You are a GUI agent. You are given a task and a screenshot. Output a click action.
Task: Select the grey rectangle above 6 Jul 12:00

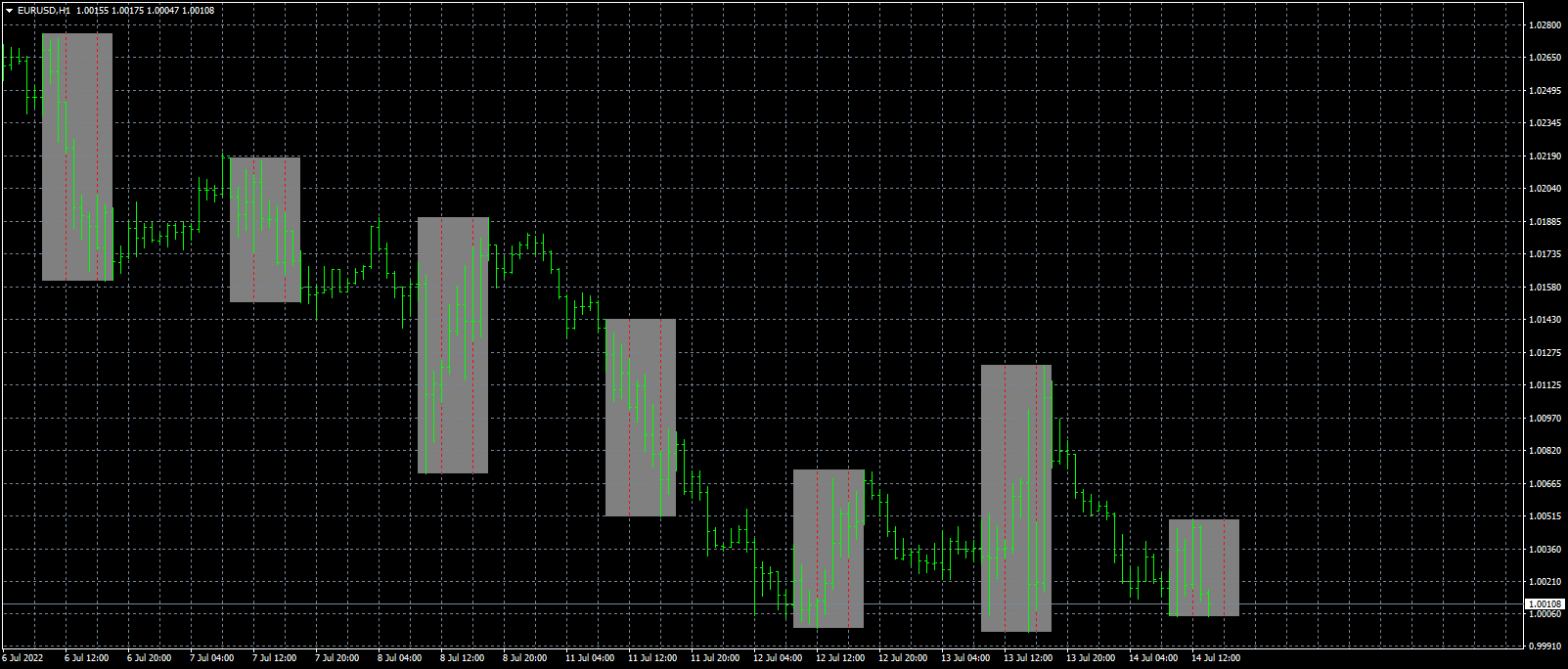77,157
